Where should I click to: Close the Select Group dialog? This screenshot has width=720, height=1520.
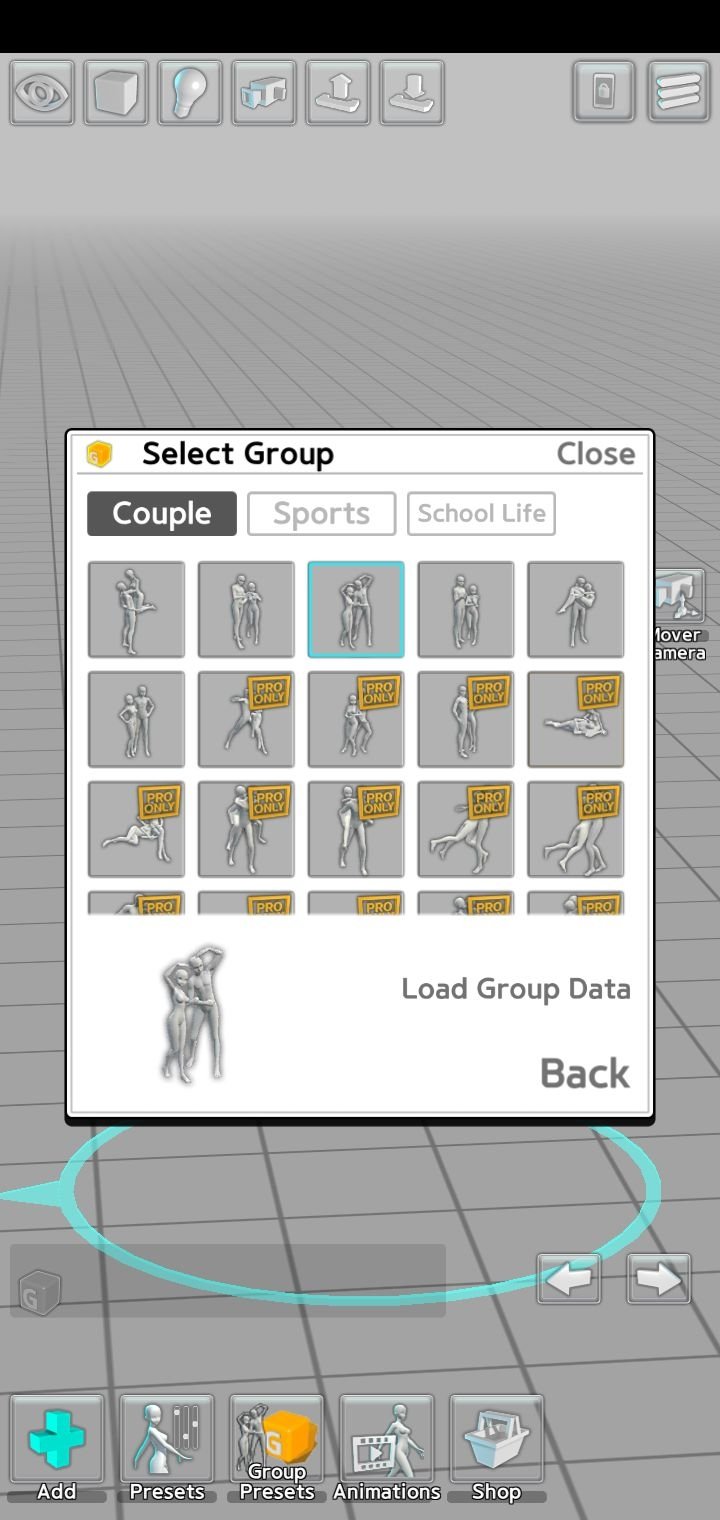[596, 454]
